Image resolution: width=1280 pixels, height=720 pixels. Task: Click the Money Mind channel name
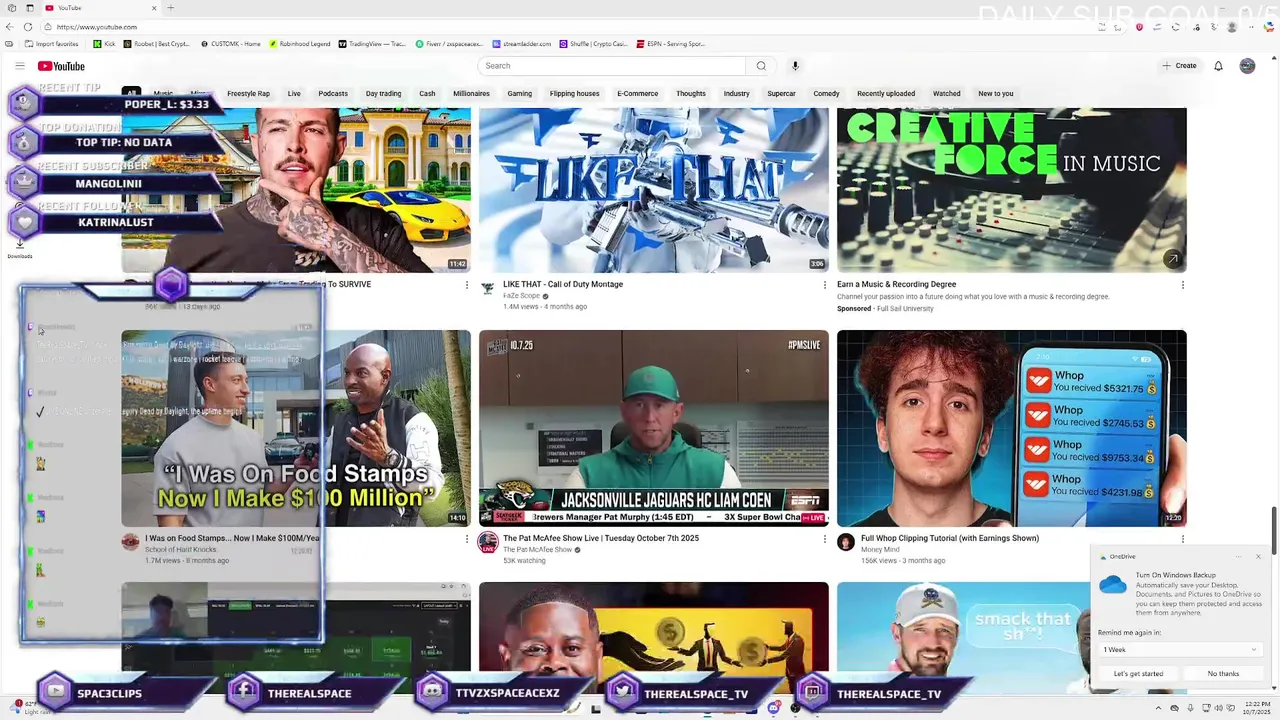point(880,549)
